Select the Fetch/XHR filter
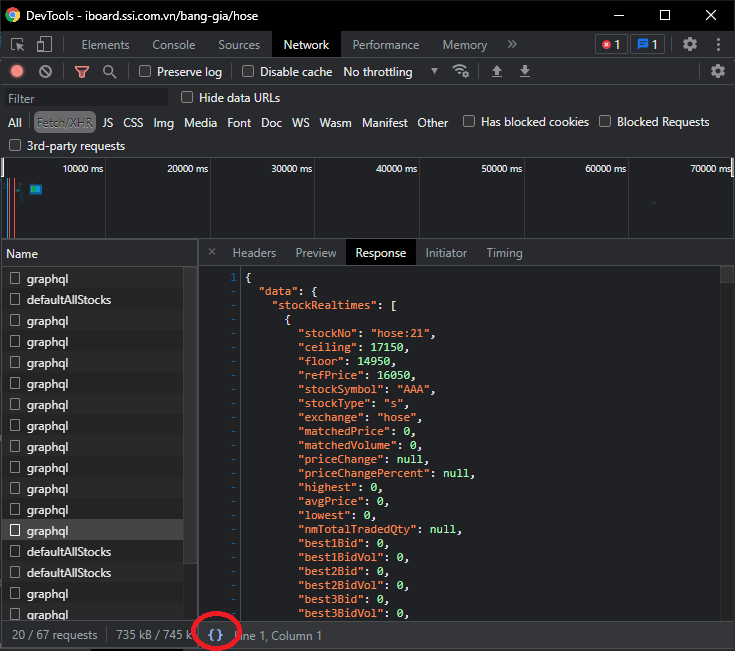 tap(65, 123)
